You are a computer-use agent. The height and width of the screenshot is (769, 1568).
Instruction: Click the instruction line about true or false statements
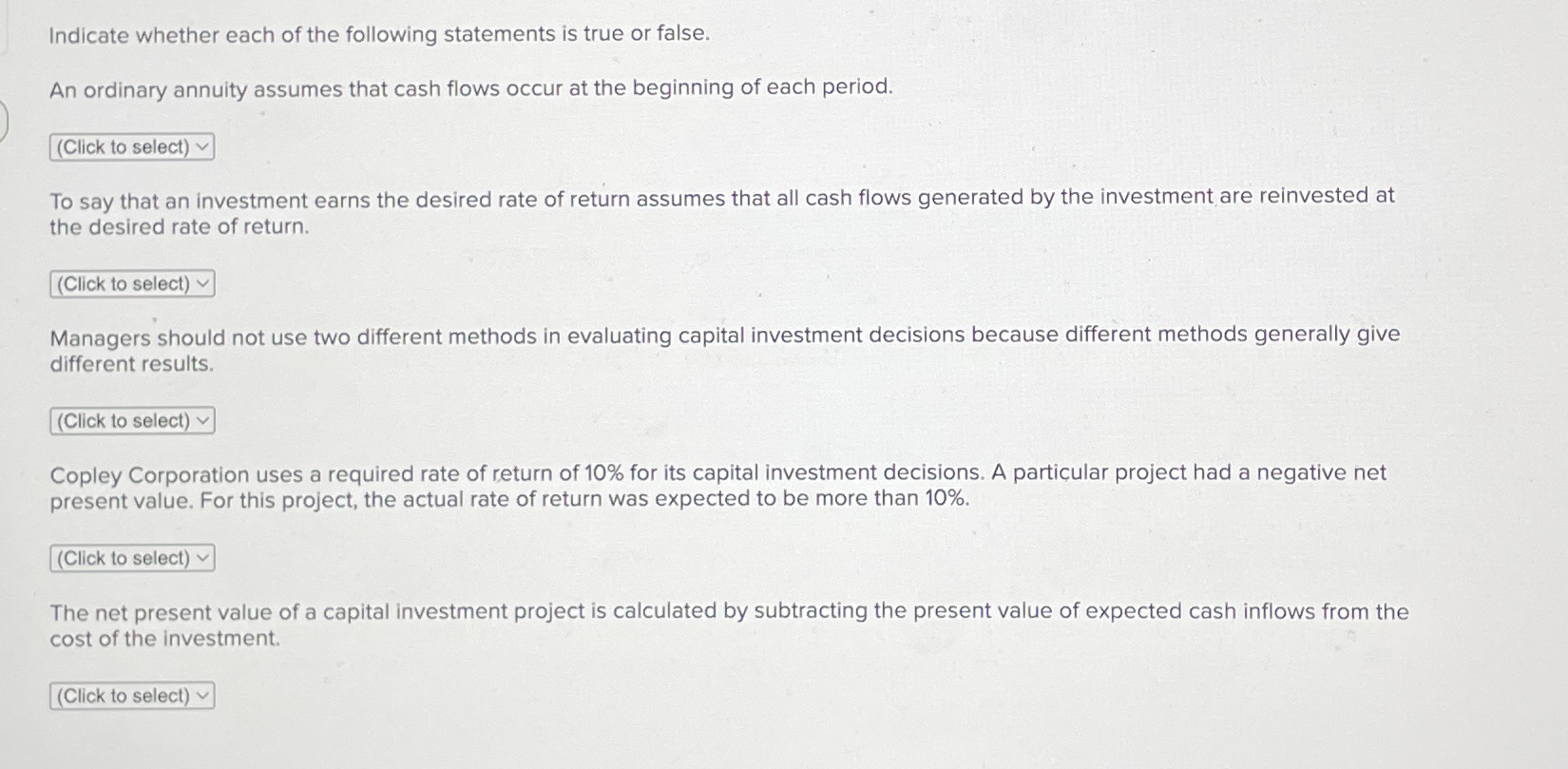[377, 34]
